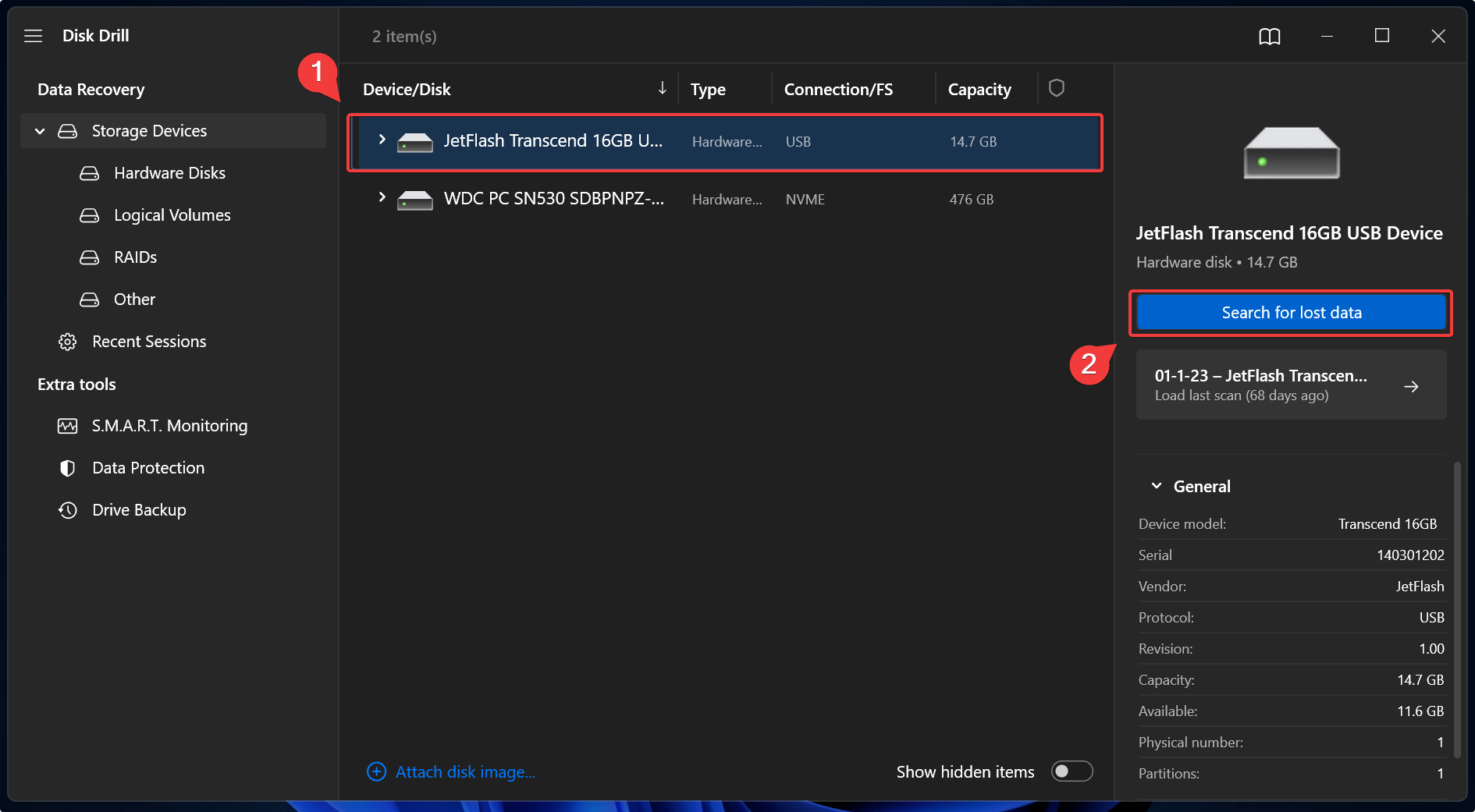This screenshot has height=812, width=1475.
Task: Click the 14.7 GB capacity cell in list
Action: pos(972,142)
